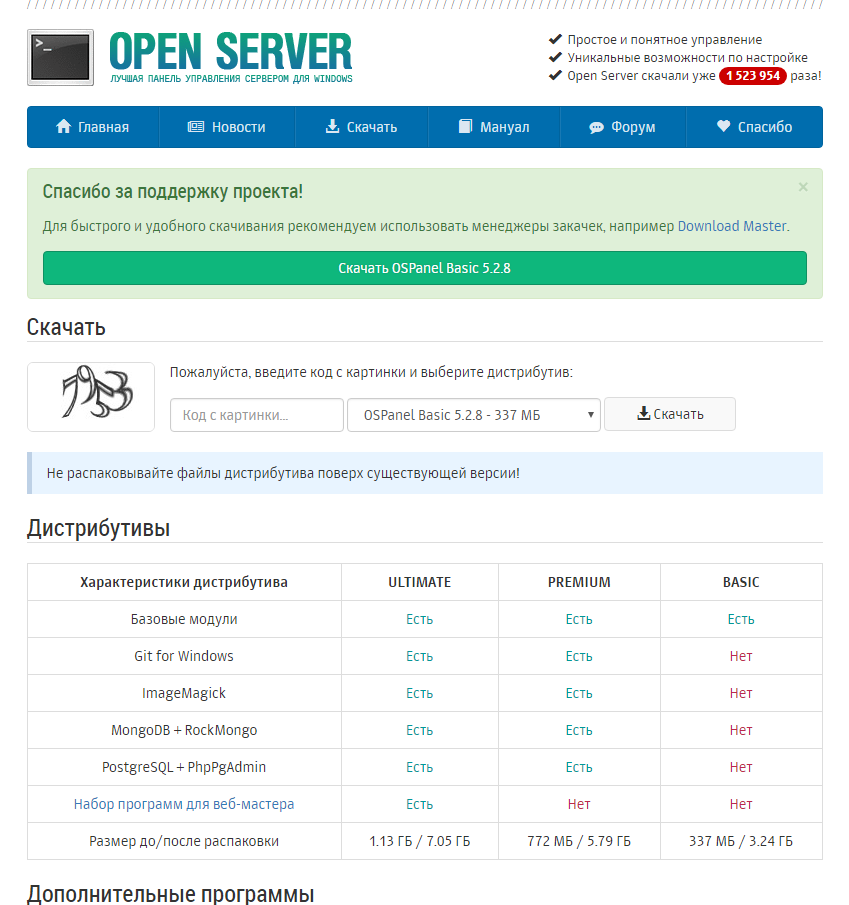This screenshot has height=905, width=849.
Task: Click the Скачать button next to dropdown
Action: coord(670,414)
